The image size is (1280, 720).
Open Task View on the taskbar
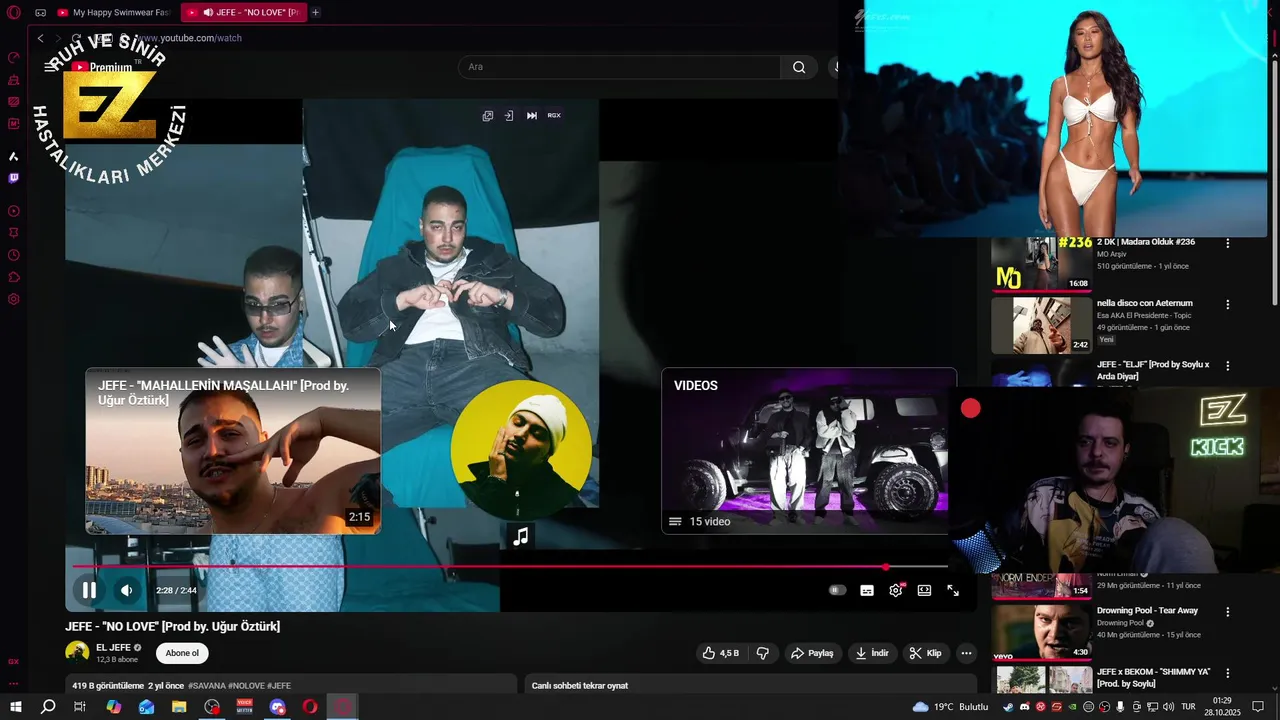point(80,707)
